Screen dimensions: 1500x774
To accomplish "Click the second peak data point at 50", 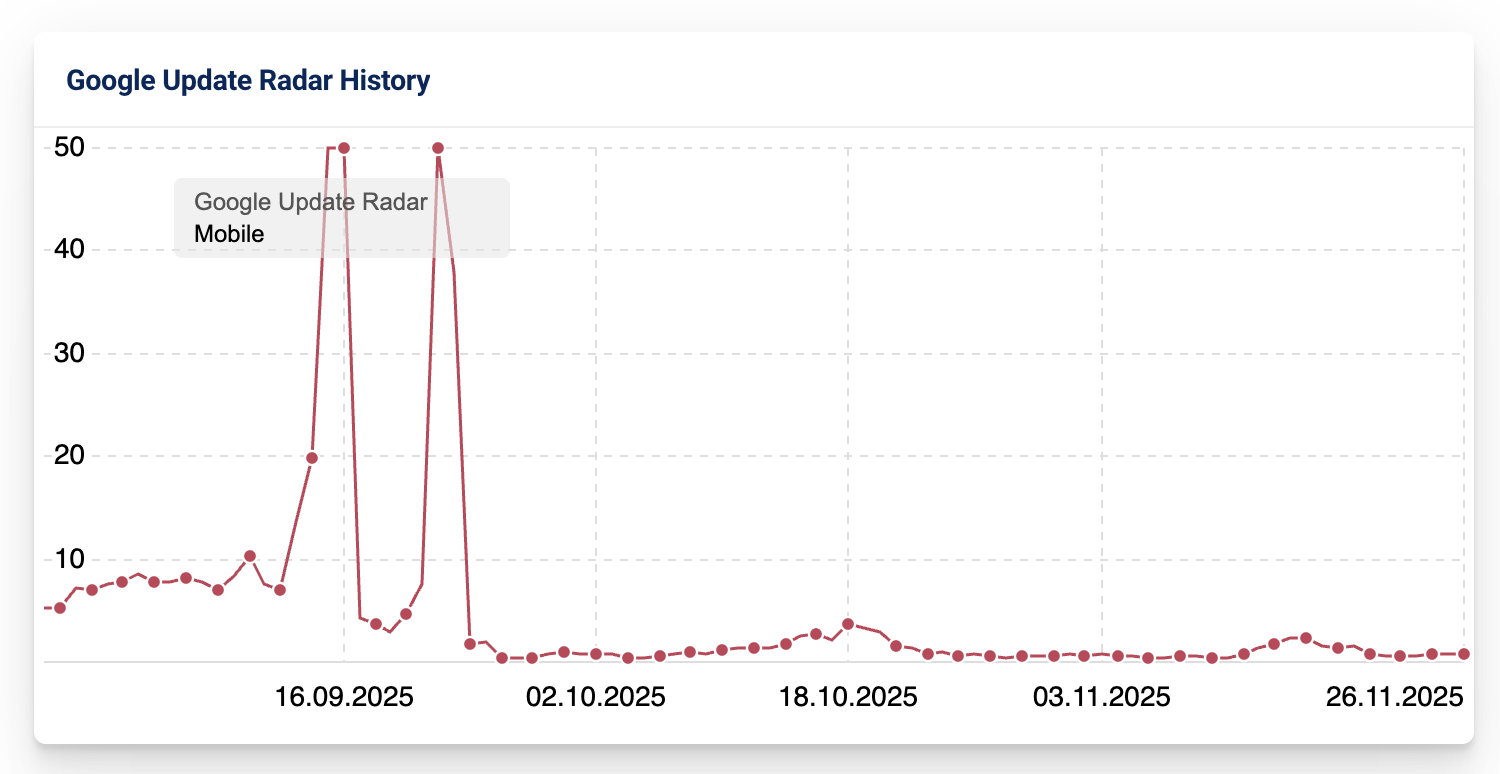I will [438, 148].
